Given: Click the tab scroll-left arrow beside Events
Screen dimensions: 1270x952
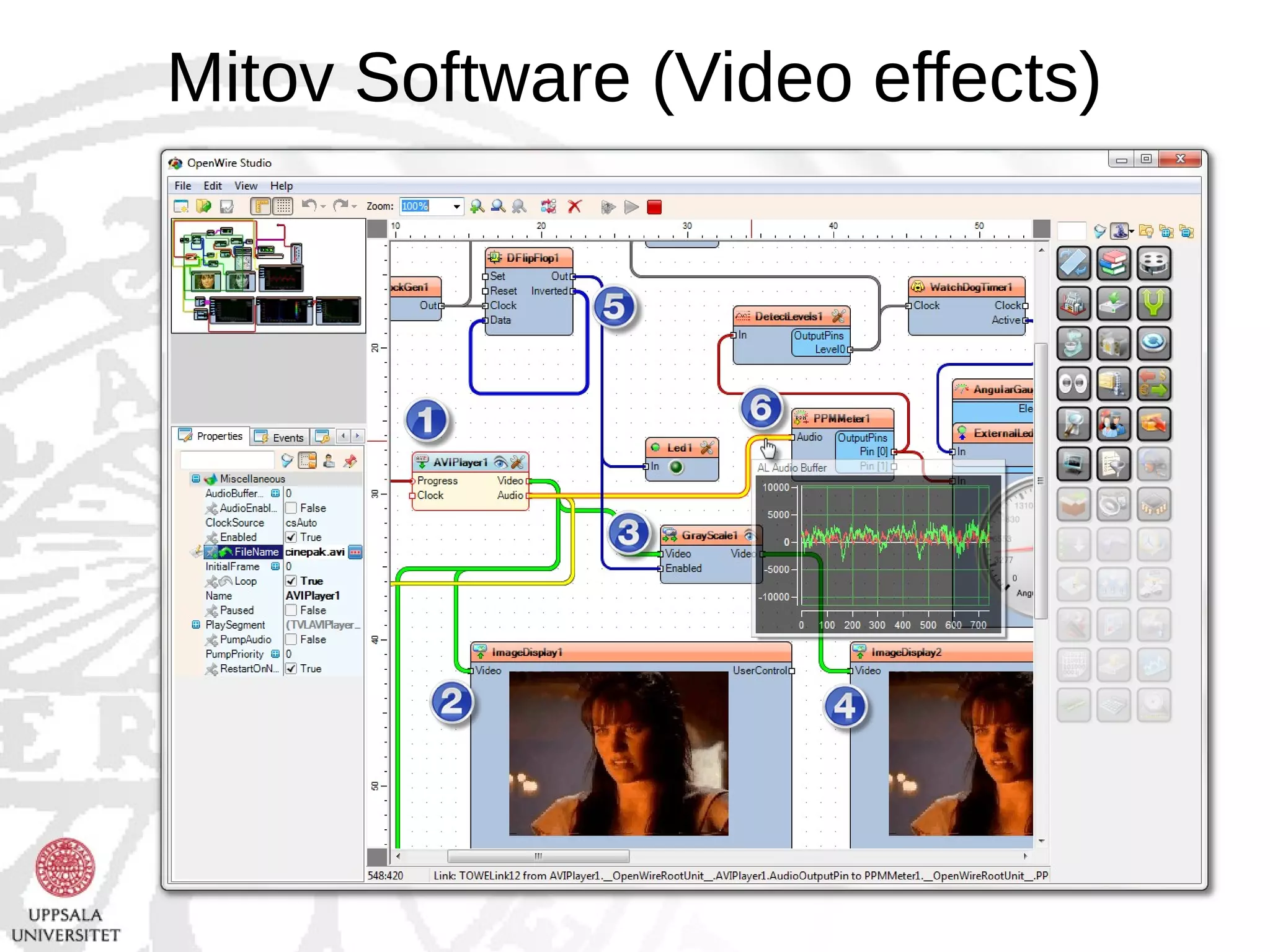Looking at the screenshot, I should 343,436.
